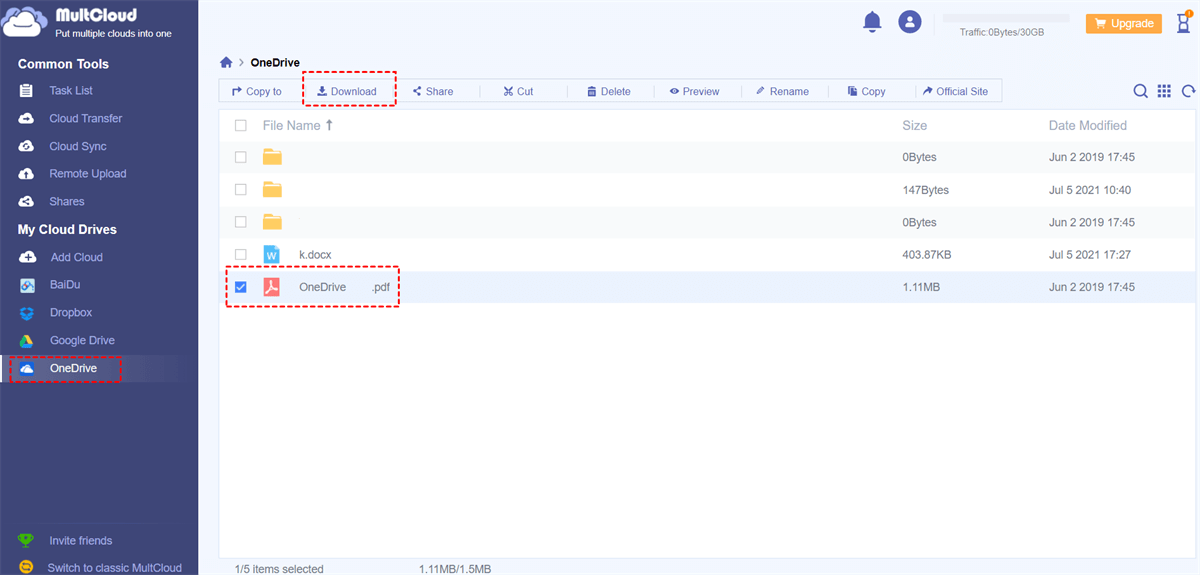Select the Dropbox drive entry
1200x575 pixels.
coord(71,313)
